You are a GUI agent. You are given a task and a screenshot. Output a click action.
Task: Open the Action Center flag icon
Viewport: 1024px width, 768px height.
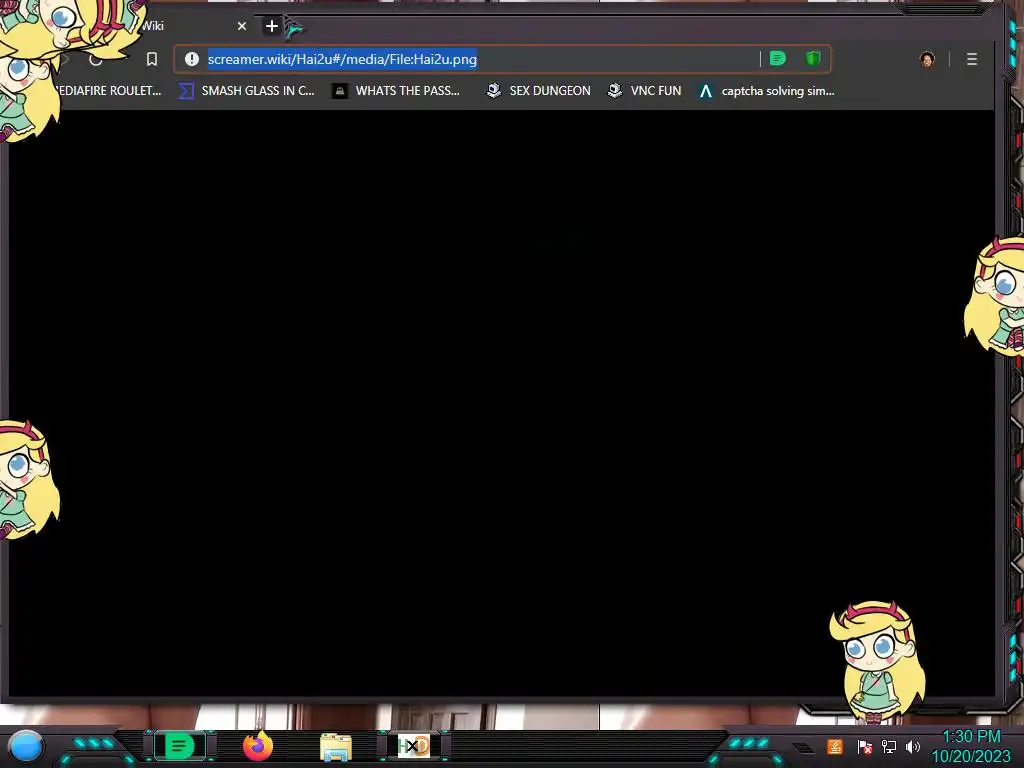865,746
